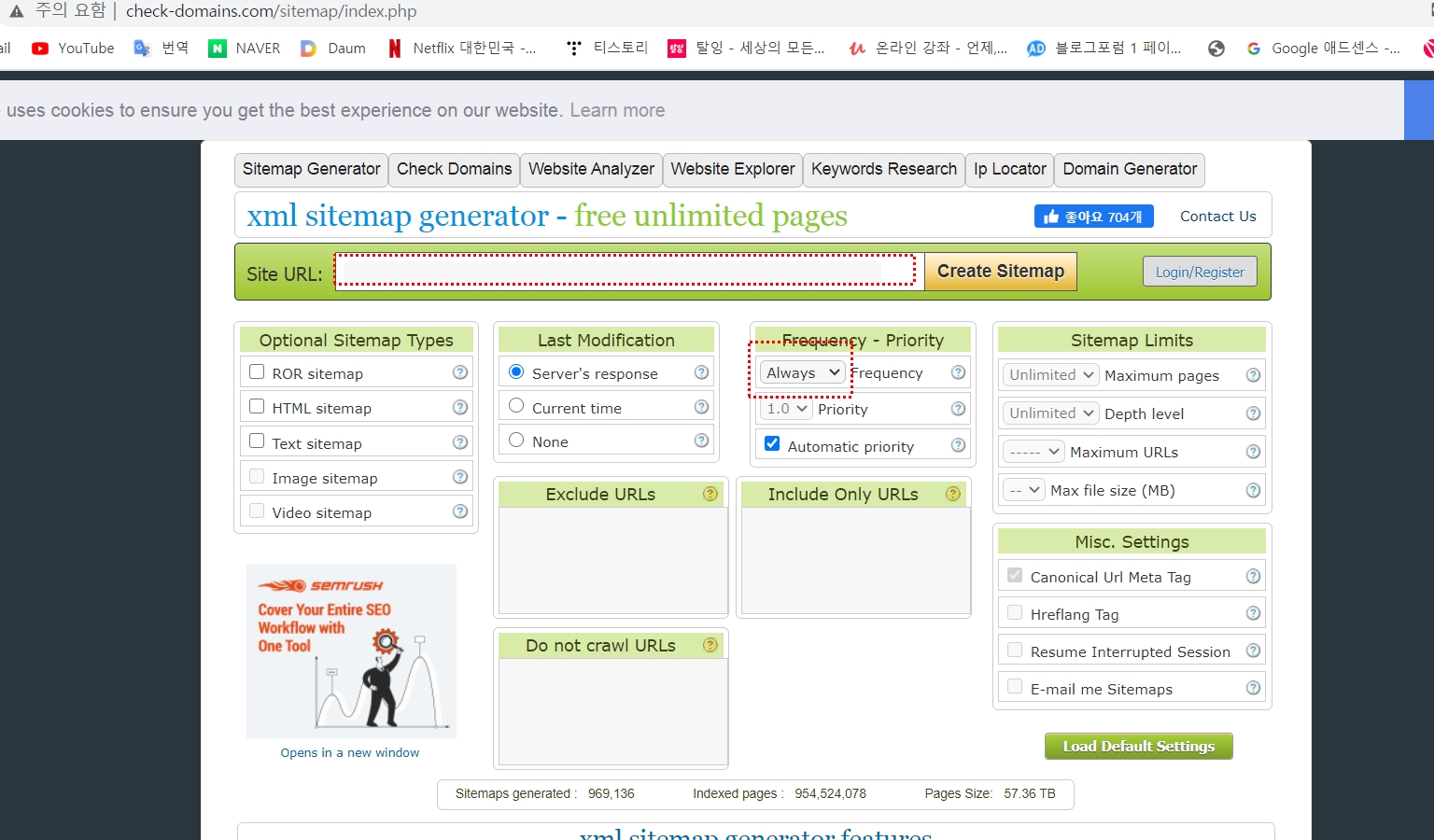Viewport: 1434px width, 840px height.
Task: Go to the Domain Generator tab
Action: [1130, 169]
